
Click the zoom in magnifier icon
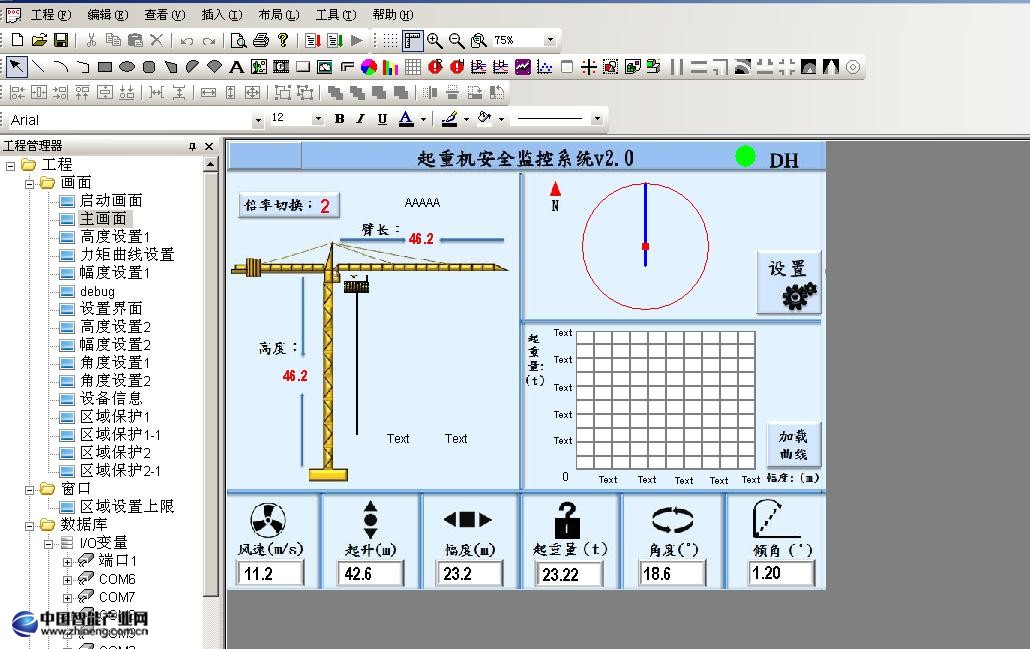(435, 40)
